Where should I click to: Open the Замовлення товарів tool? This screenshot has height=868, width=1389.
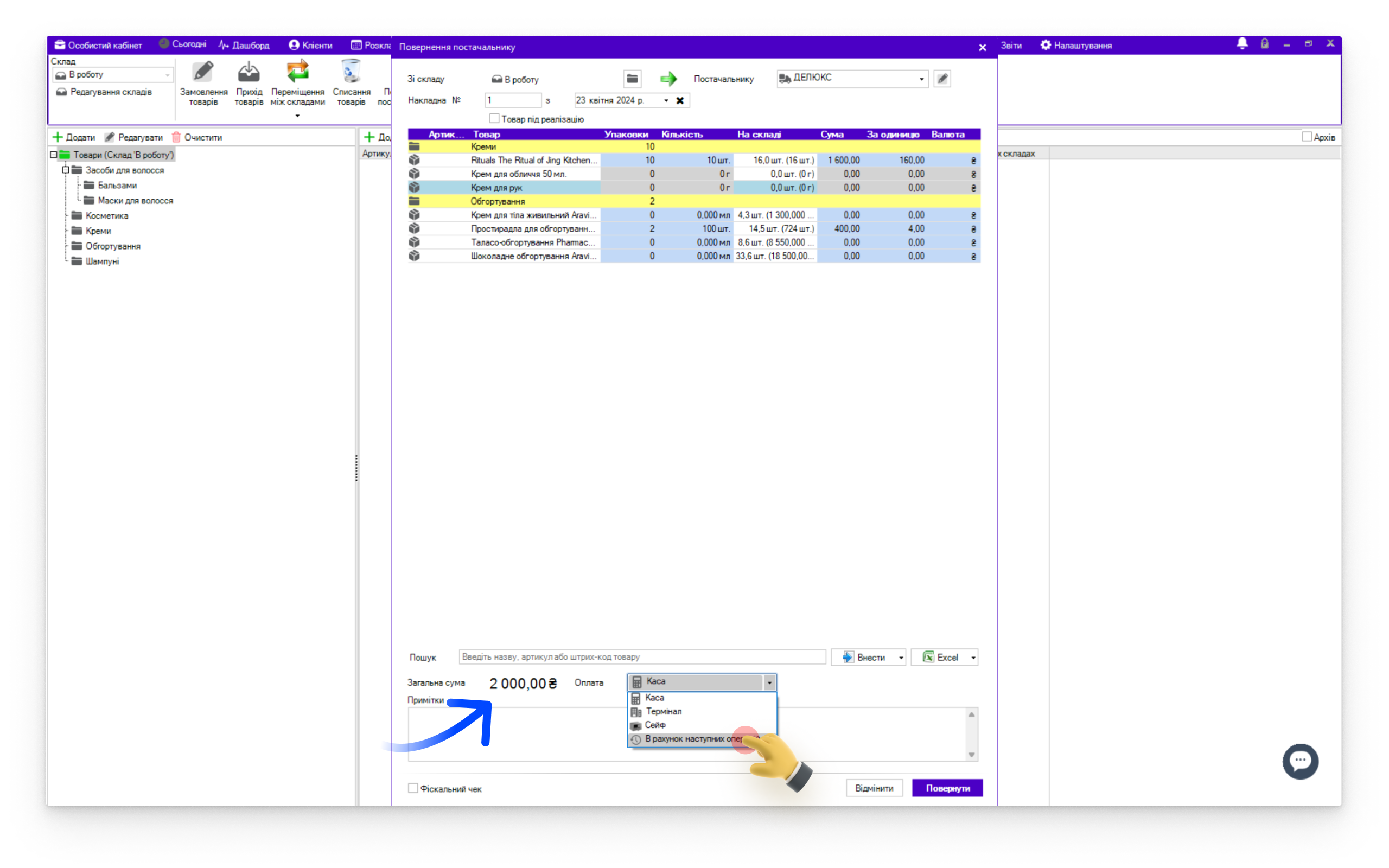[203, 83]
